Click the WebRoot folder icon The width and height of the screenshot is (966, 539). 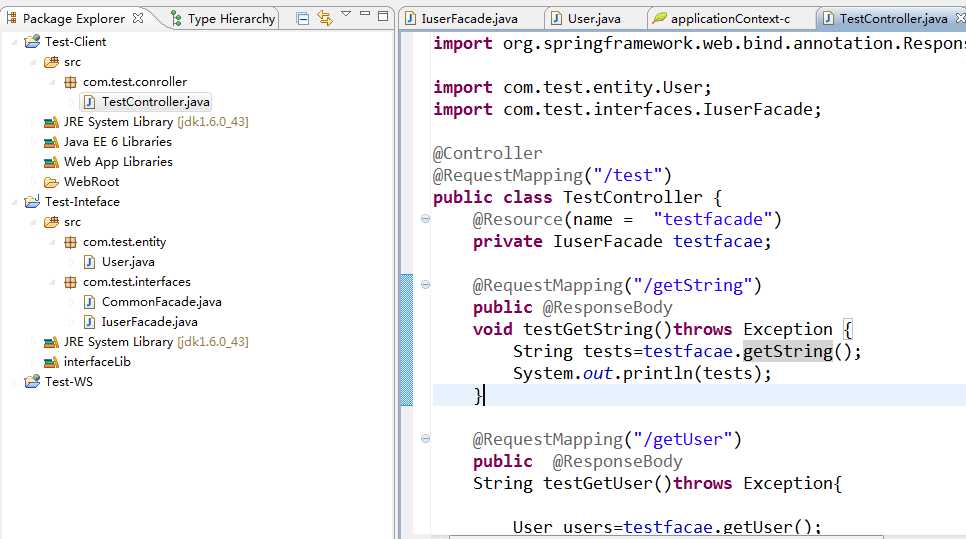[x=51, y=182]
